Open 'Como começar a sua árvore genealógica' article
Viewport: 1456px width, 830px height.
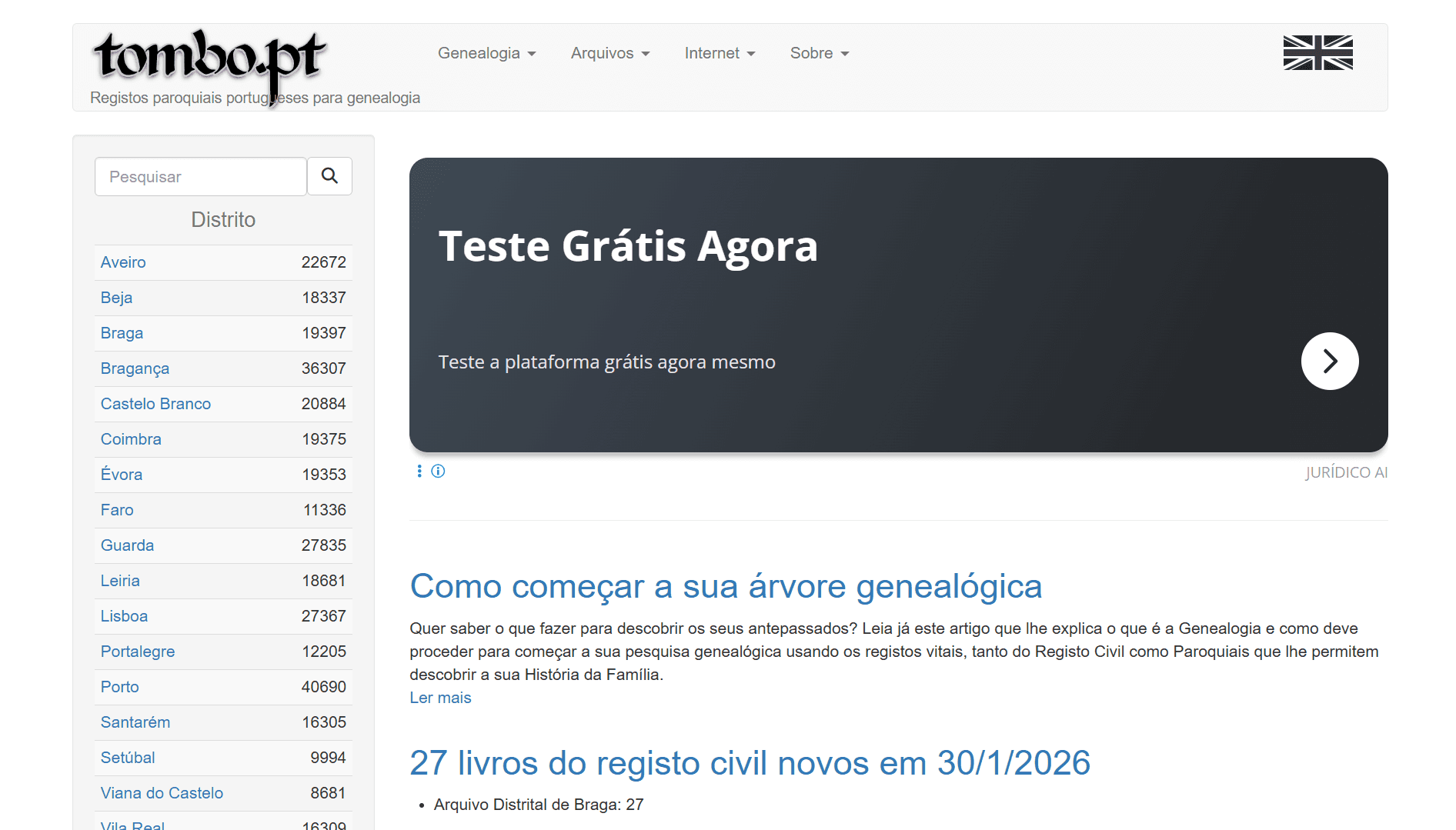(726, 586)
